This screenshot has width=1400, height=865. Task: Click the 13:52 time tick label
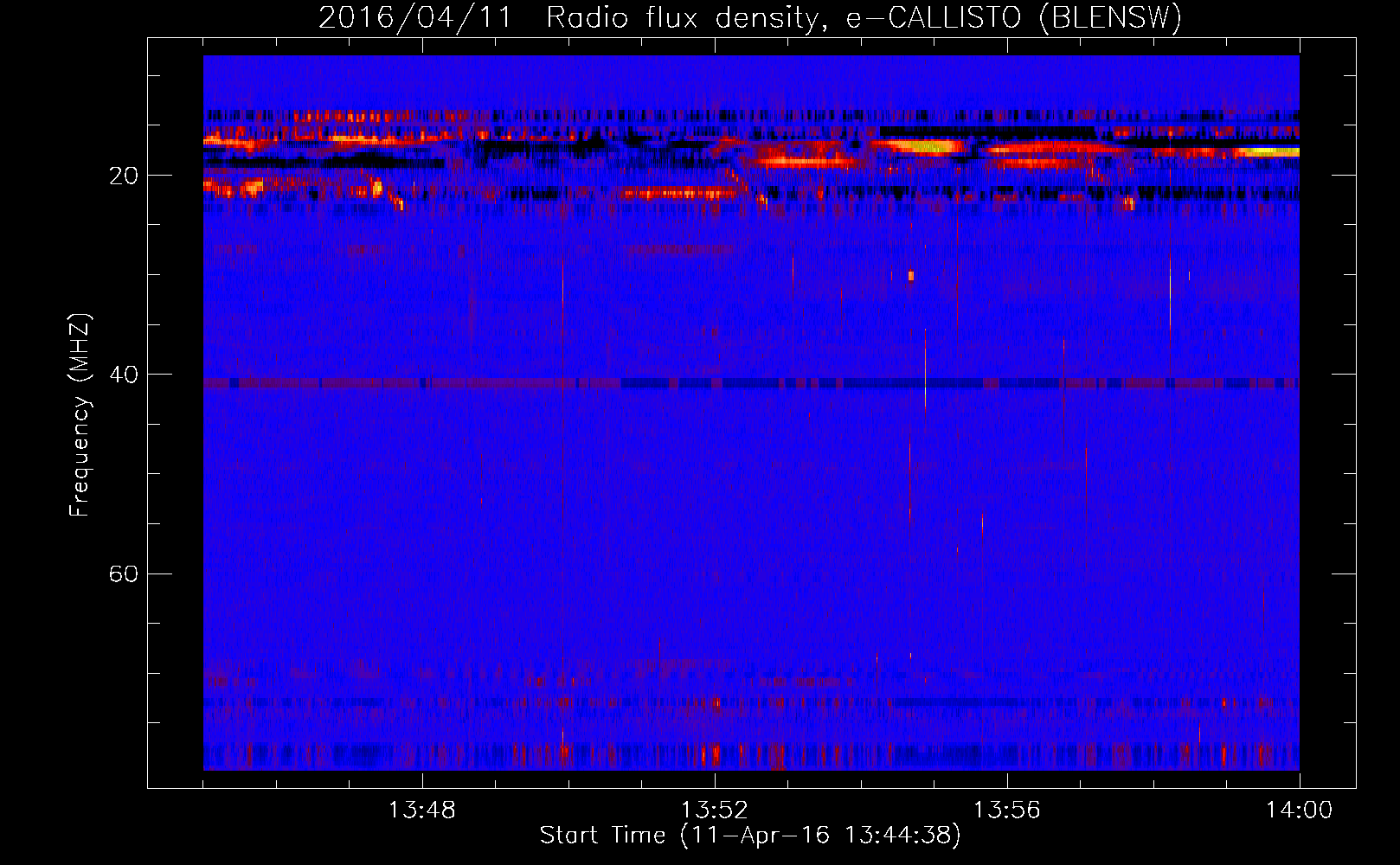click(x=715, y=811)
